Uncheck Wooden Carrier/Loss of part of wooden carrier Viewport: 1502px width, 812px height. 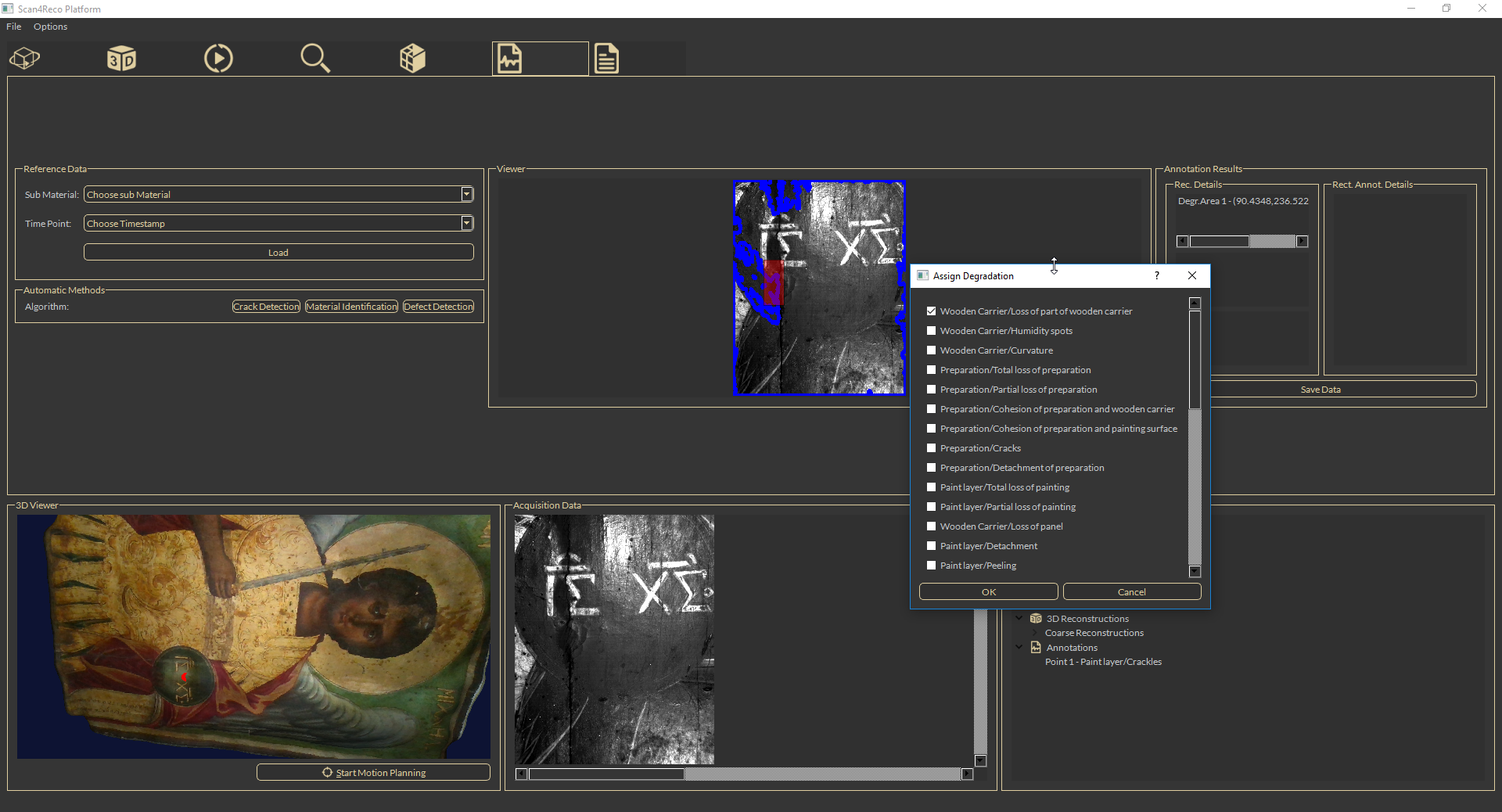931,311
